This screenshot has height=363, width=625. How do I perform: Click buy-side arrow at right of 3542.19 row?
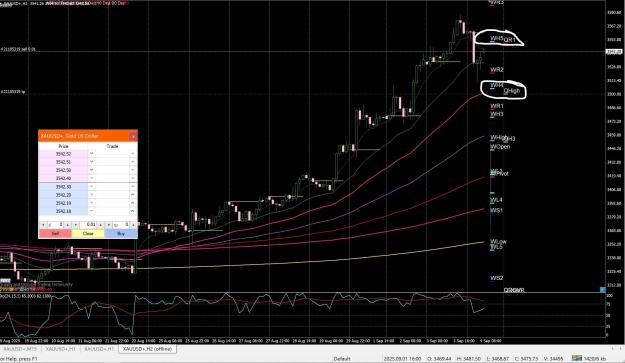pos(133,203)
